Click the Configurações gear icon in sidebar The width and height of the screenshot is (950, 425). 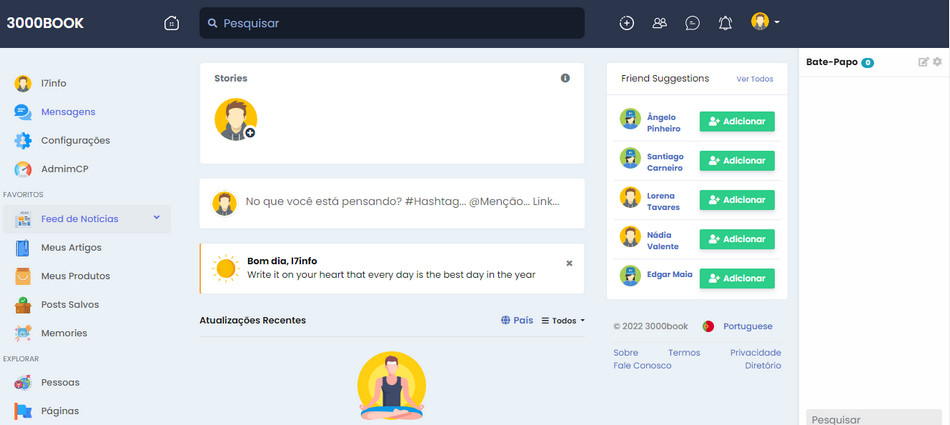click(x=23, y=141)
